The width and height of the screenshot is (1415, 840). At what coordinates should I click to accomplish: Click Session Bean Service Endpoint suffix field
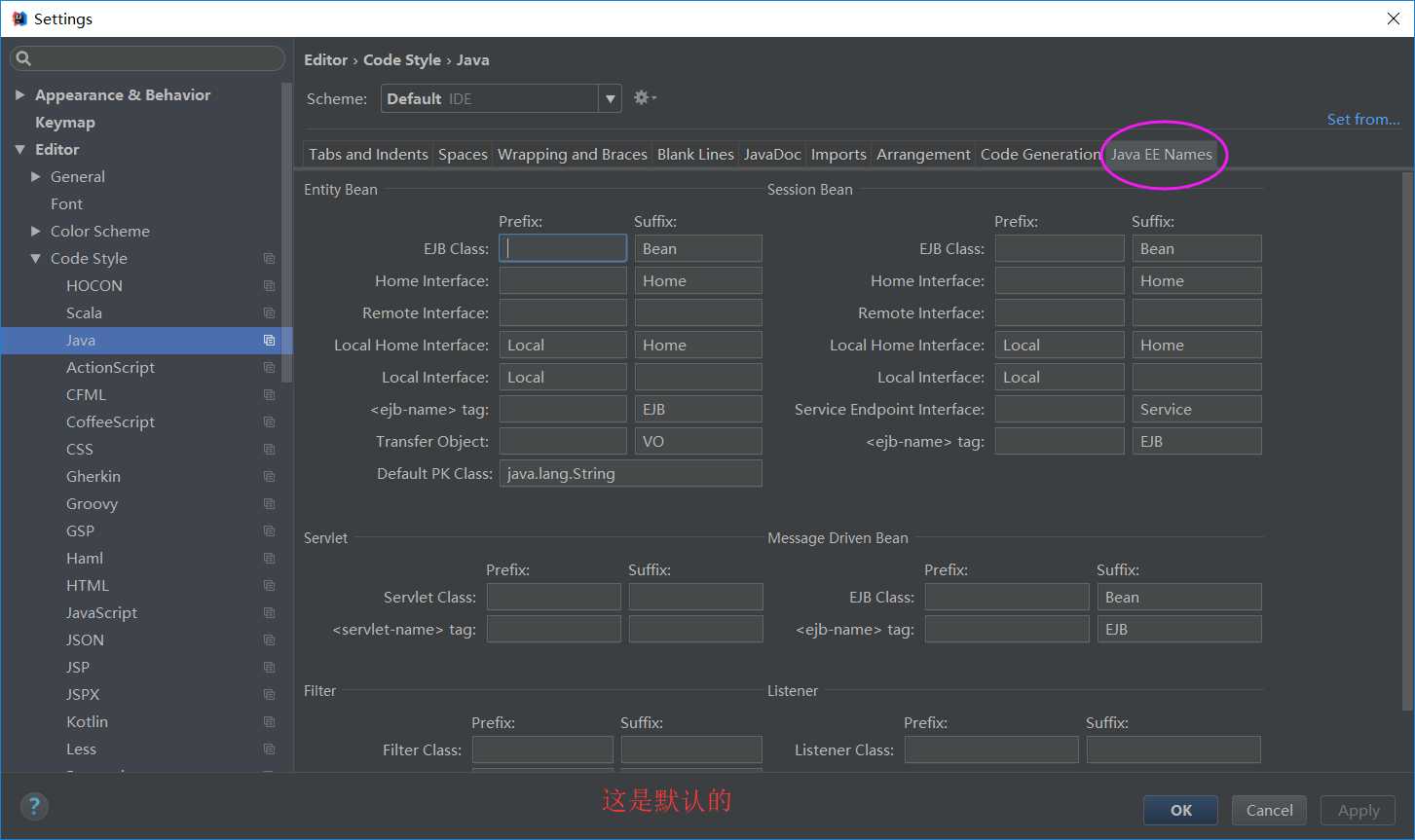pos(1197,409)
